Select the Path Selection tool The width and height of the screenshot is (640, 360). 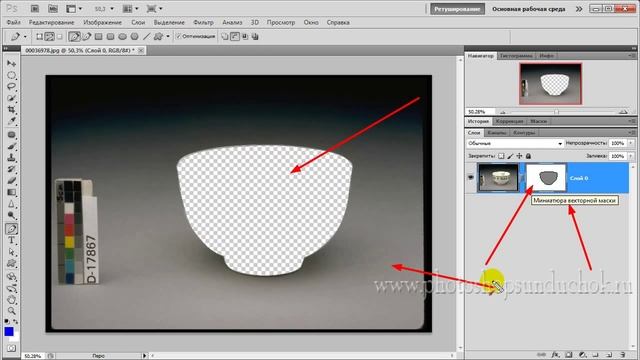pyautogui.click(x=11, y=252)
